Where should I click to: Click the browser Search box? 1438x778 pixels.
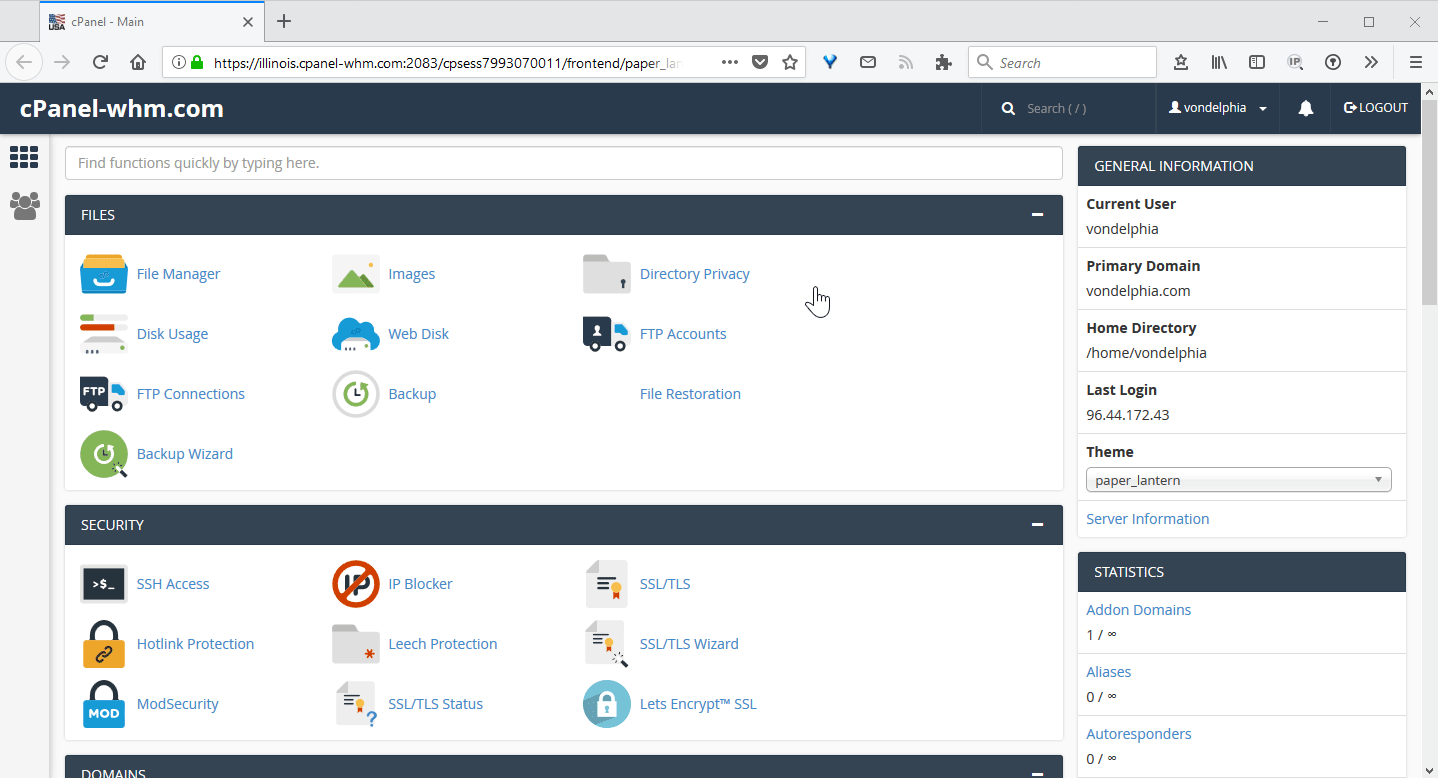[1062, 62]
